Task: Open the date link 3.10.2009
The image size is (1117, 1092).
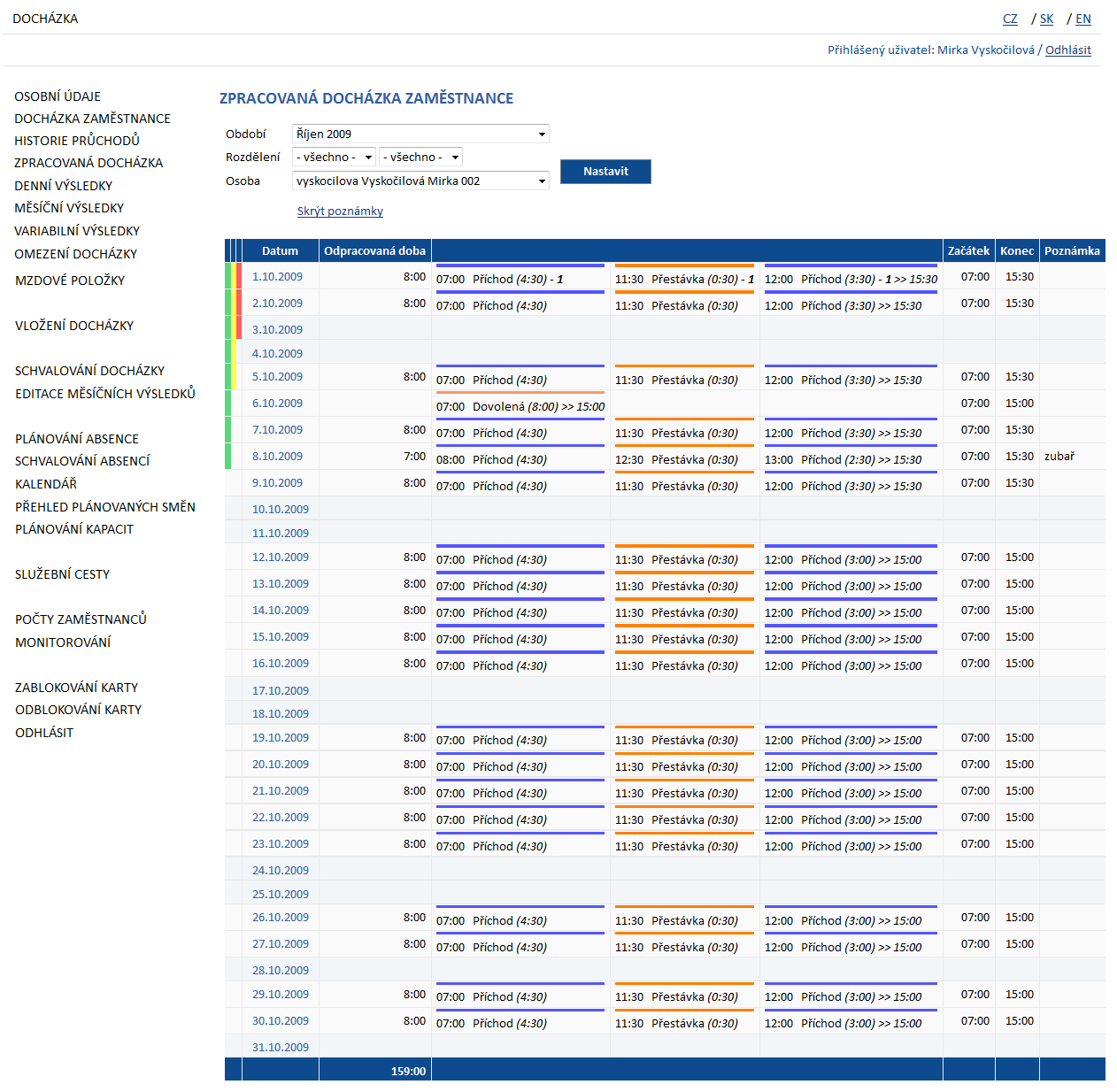Action: click(x=277, y=330)
